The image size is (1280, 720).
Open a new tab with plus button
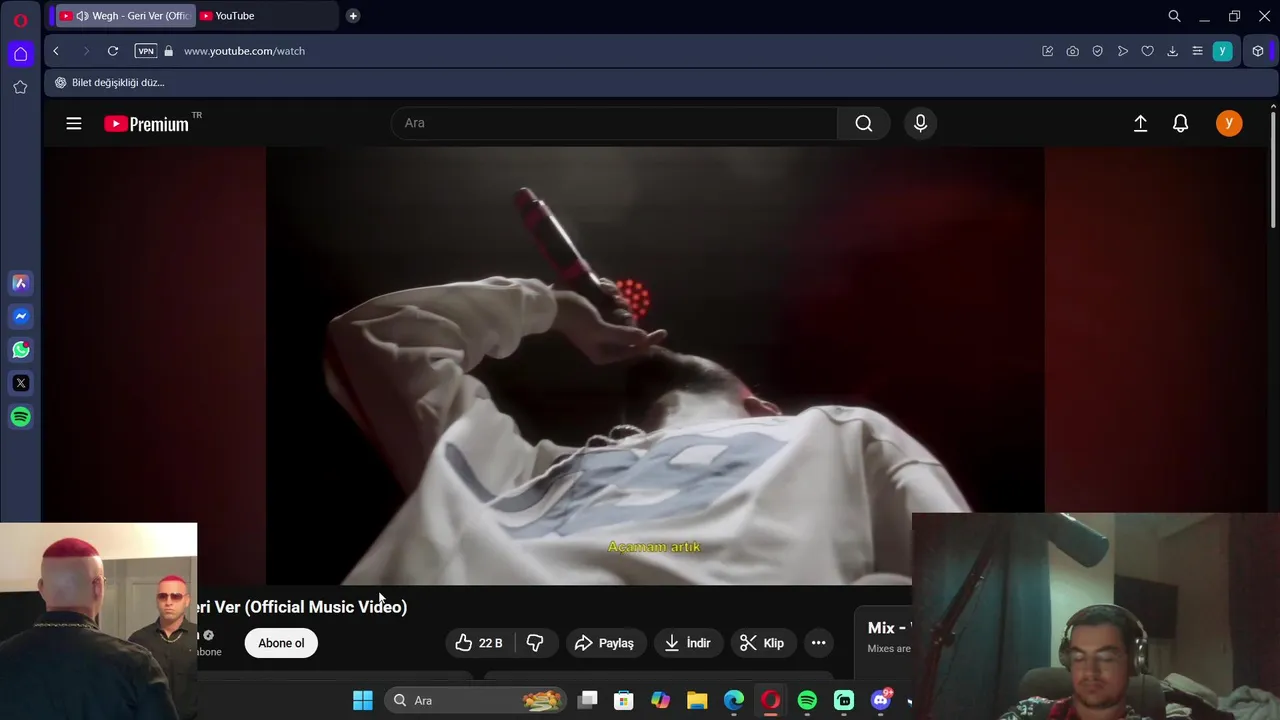(353, 16)
